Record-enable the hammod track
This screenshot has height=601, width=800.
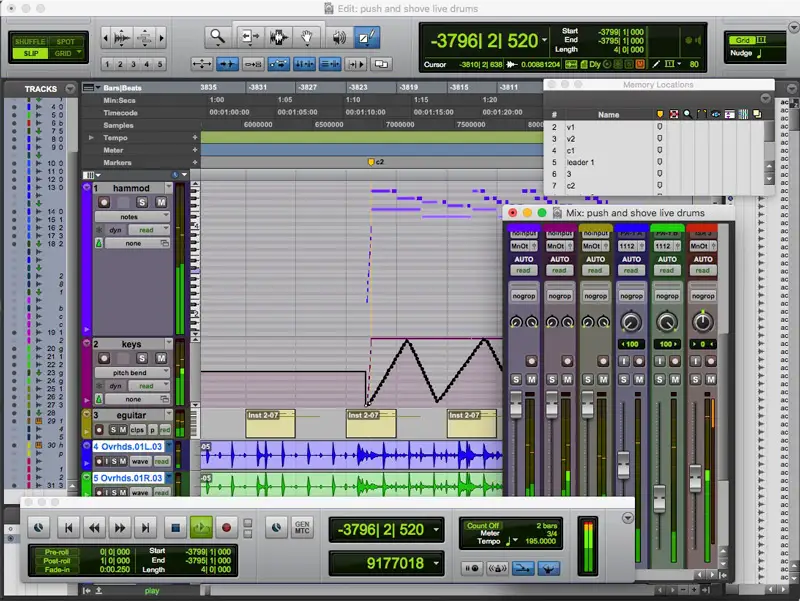click(105, 202)
